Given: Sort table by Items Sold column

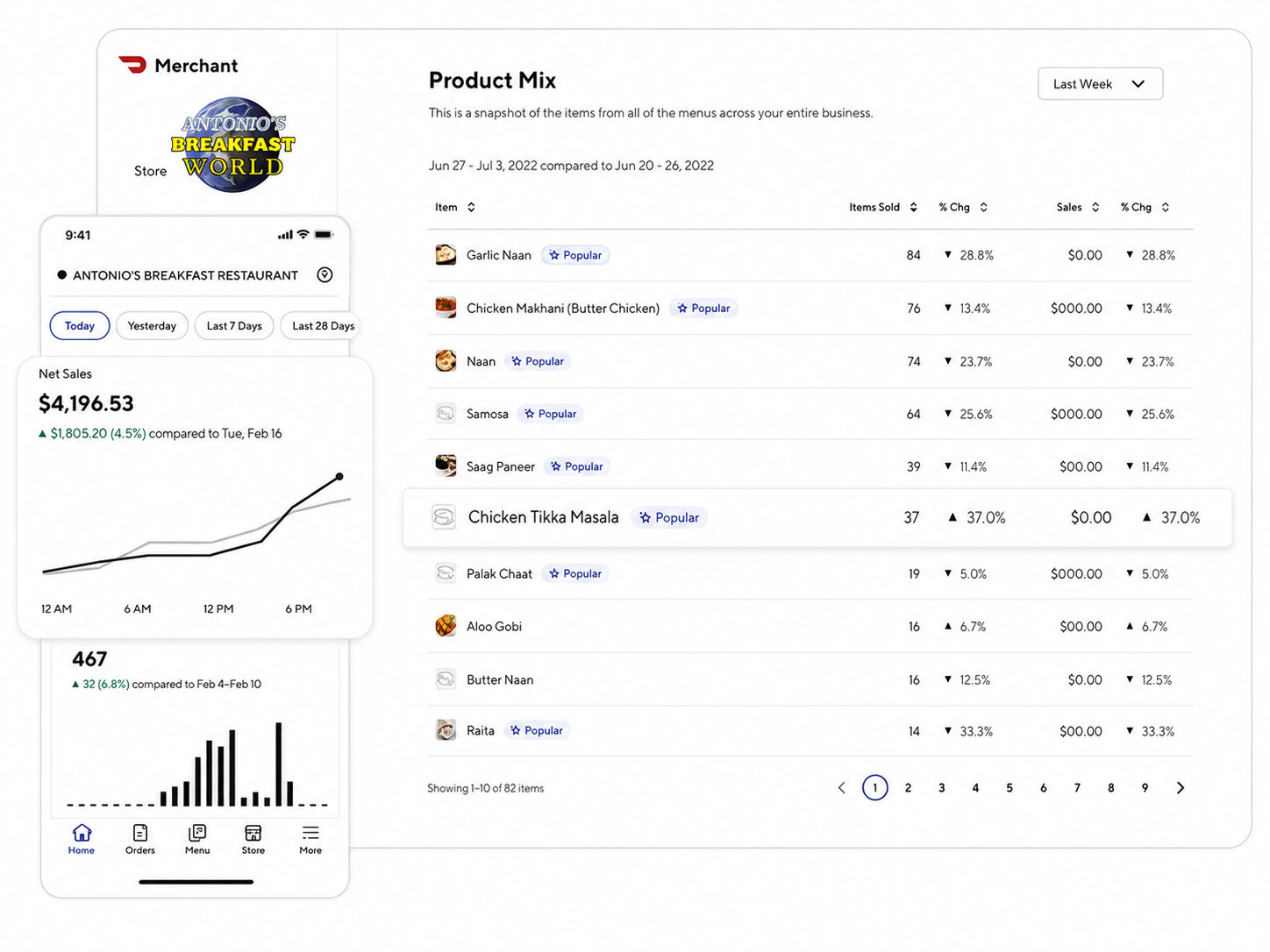Looking at the screenshot, I should (x=883, y=208).
